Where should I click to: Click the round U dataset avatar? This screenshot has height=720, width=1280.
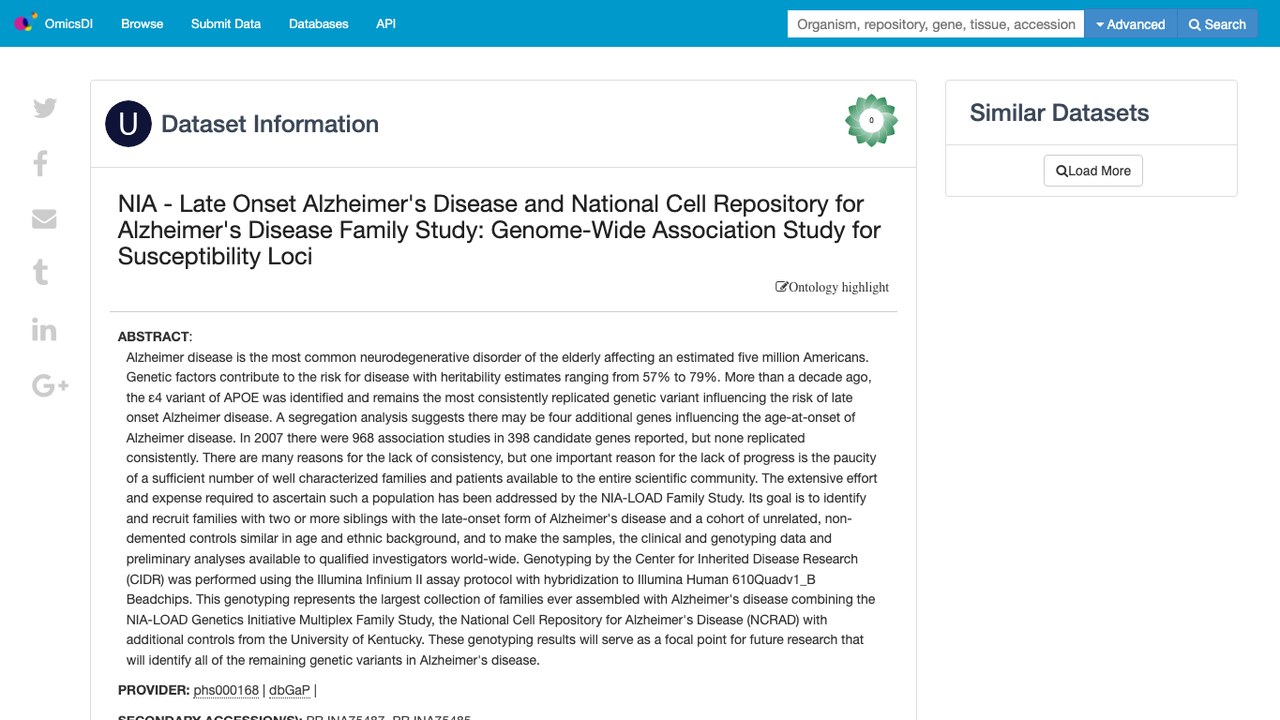(128, 124)
